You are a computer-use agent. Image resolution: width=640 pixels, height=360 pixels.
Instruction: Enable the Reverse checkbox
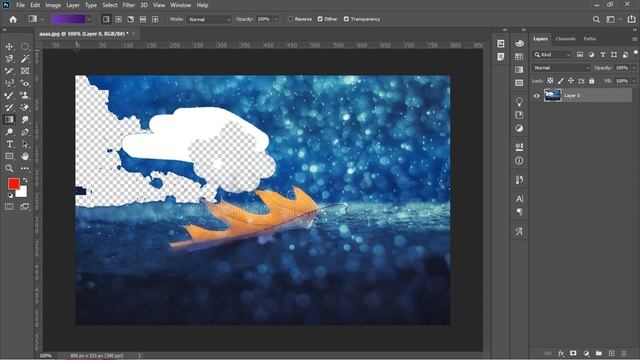click(291, 19)
